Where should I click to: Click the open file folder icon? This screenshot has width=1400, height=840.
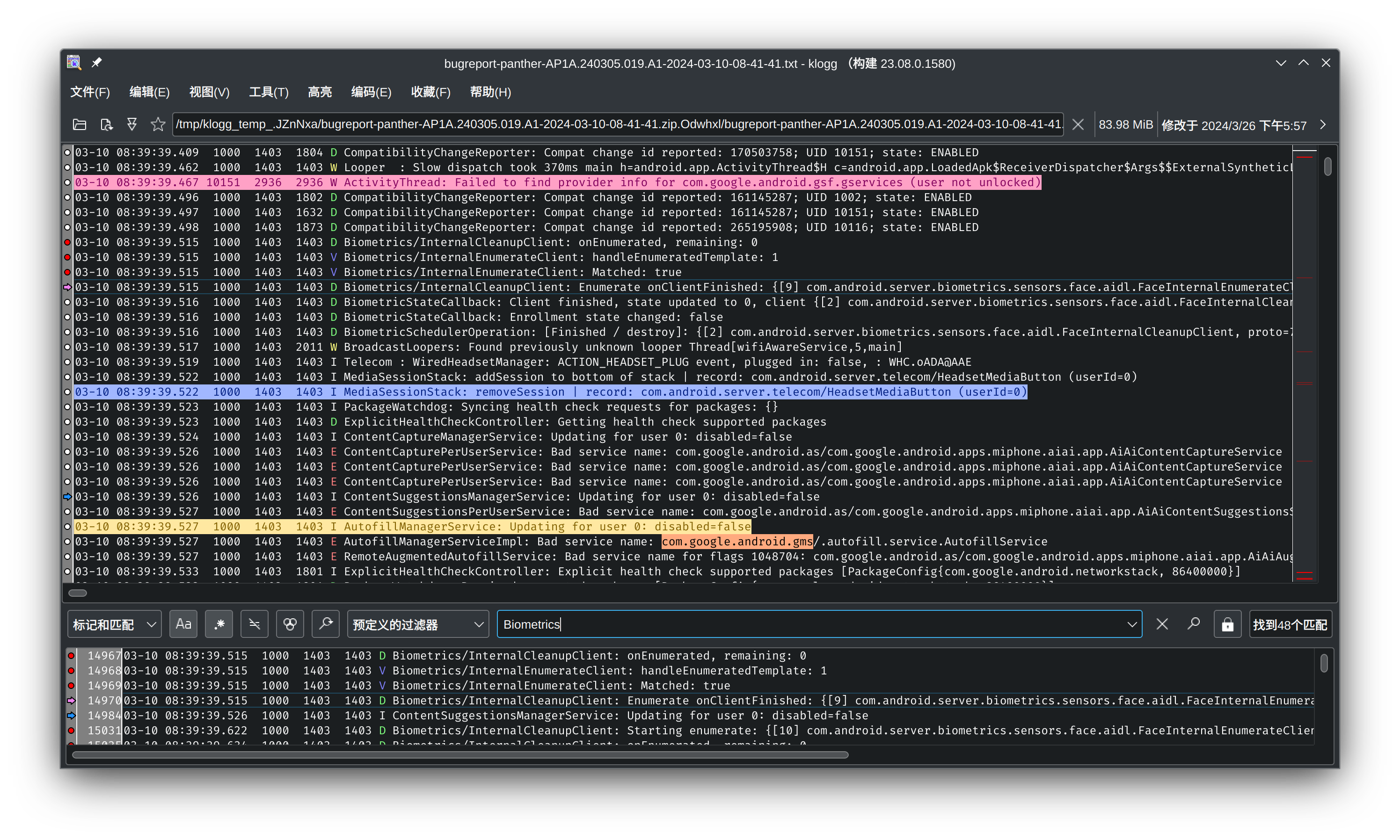(79, 124)
